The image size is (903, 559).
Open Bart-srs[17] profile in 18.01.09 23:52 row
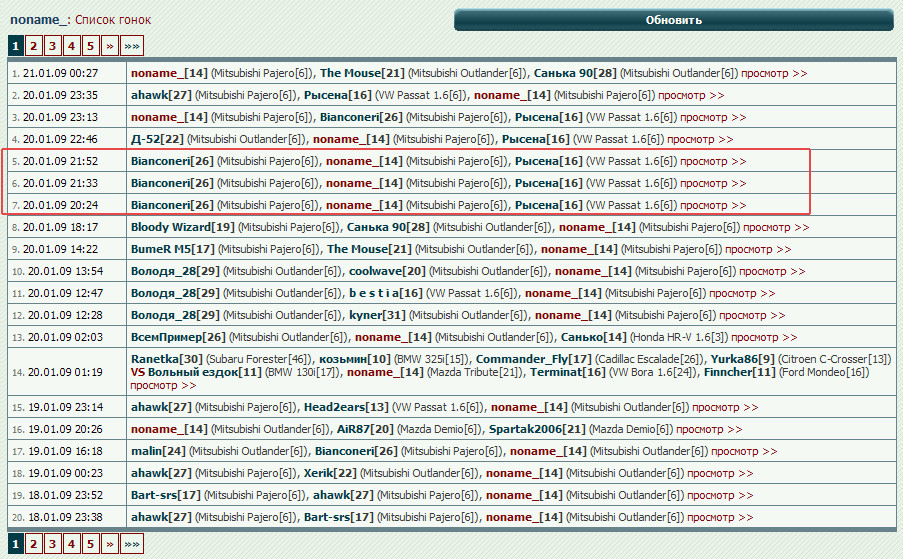tap(165, 495)
